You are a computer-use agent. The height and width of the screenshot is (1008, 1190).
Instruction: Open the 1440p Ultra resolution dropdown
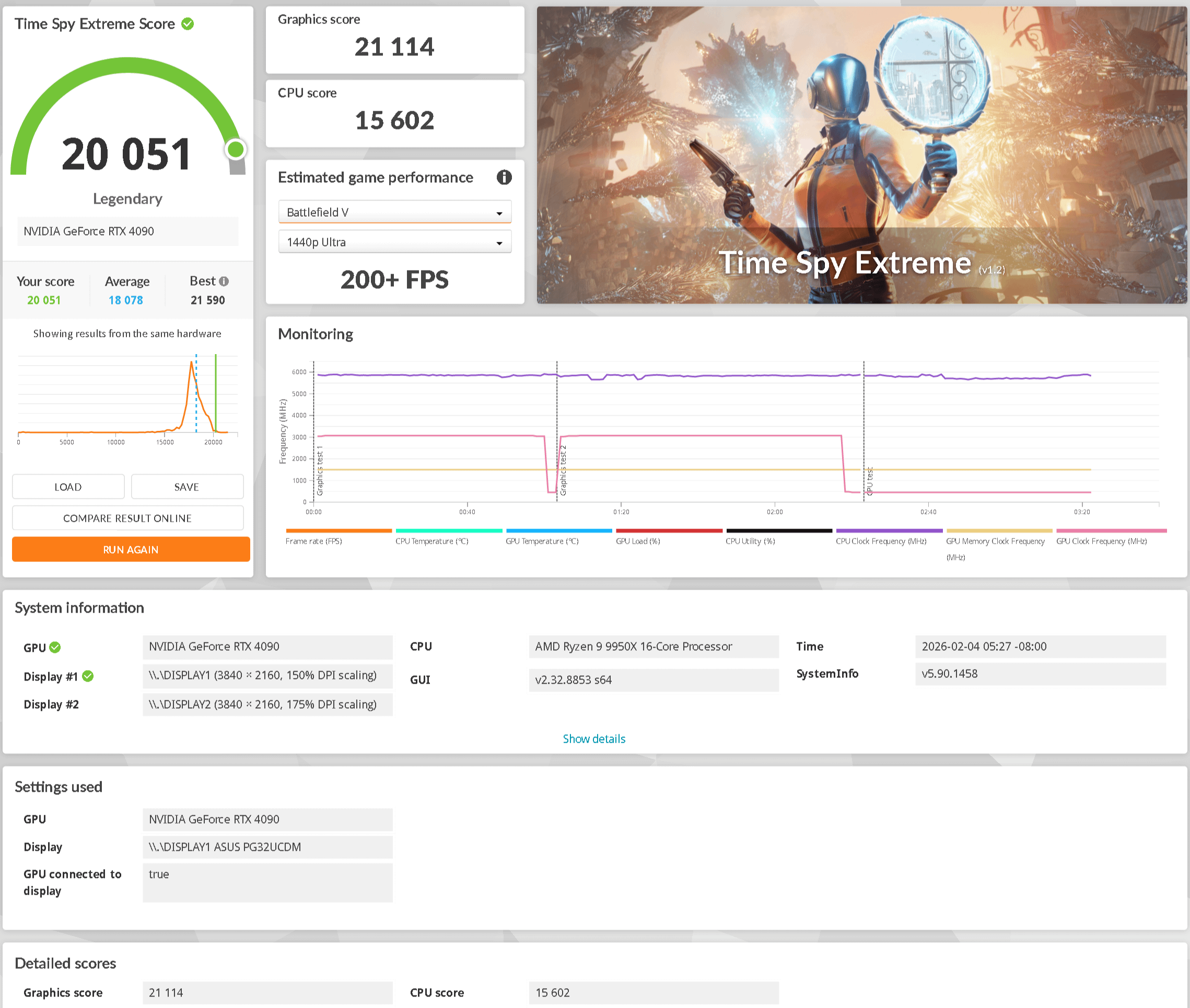tap(394, 242)
